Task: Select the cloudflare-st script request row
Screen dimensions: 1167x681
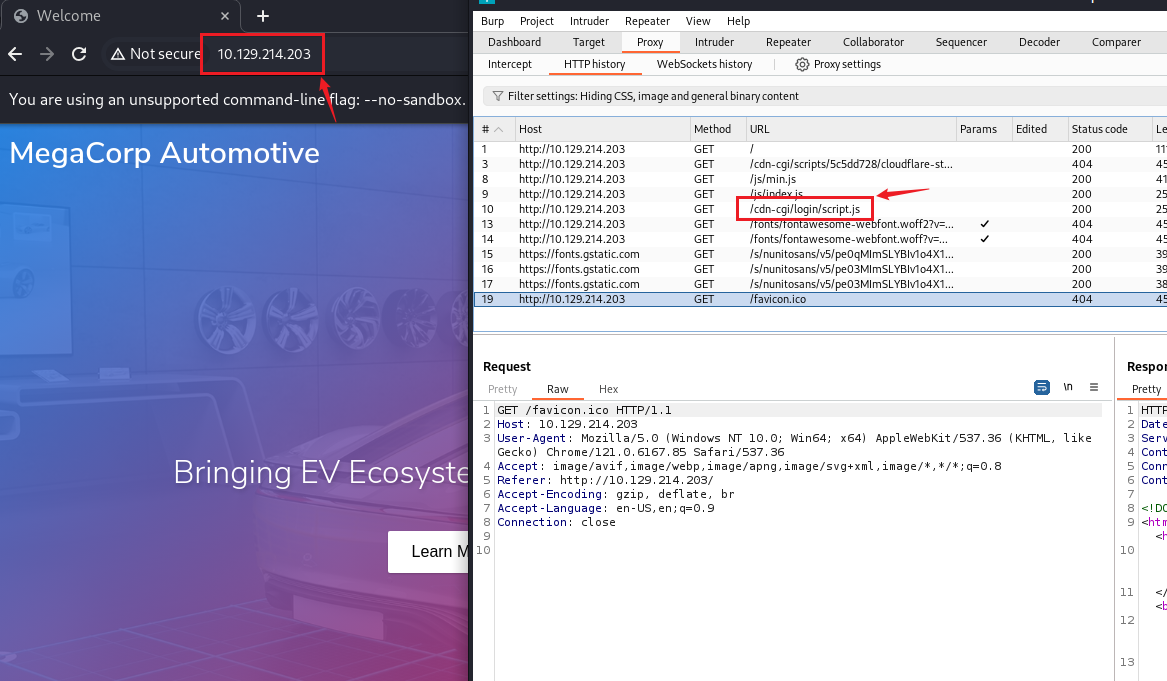Action: click(820, 164)
